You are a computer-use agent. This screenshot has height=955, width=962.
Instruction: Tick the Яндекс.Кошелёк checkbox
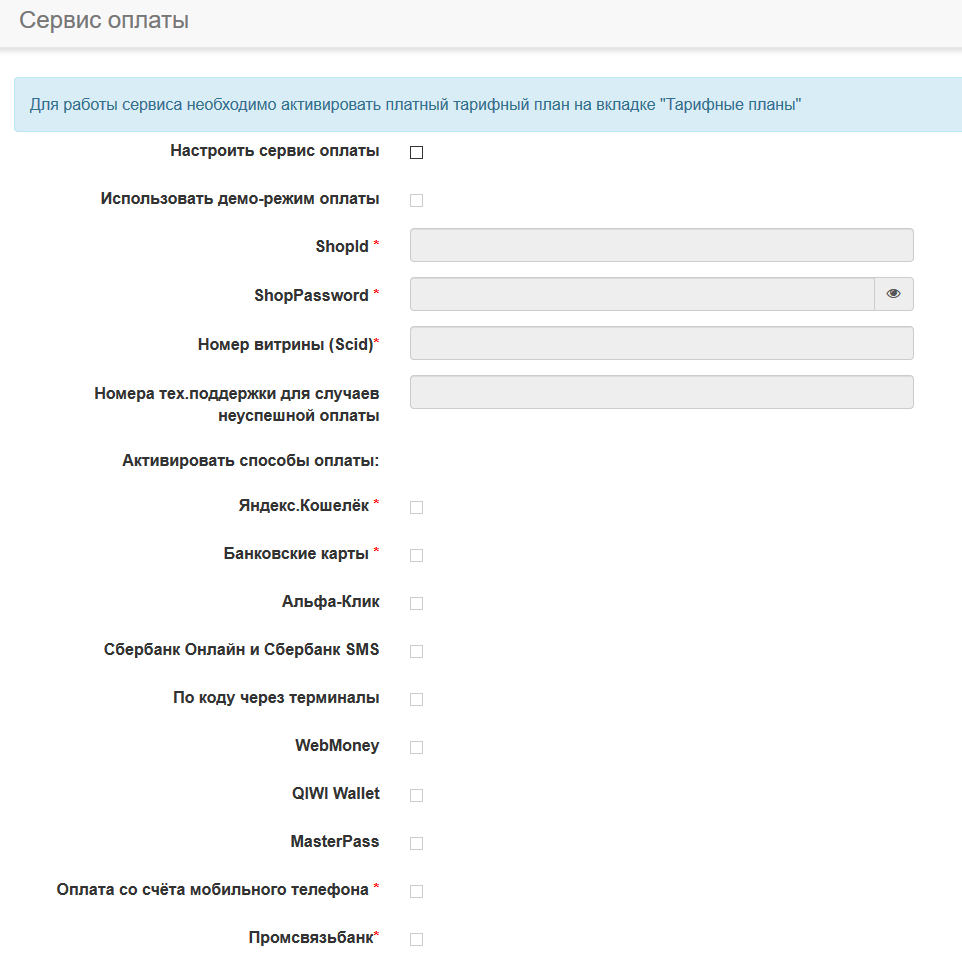click(x=417, y=507)
